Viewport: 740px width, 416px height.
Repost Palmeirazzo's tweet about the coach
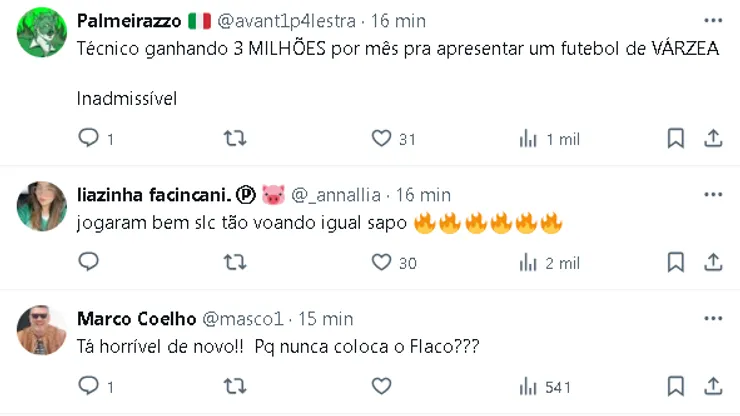[x=235, y=139]
